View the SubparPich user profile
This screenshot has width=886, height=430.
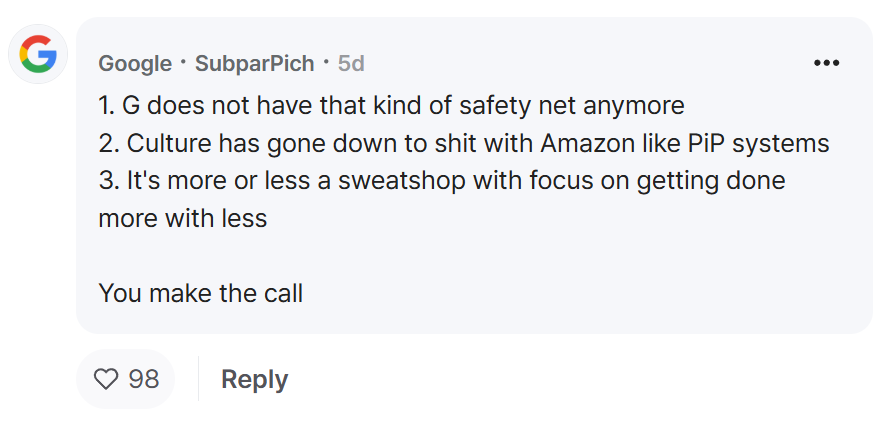(x=254, y=63)
